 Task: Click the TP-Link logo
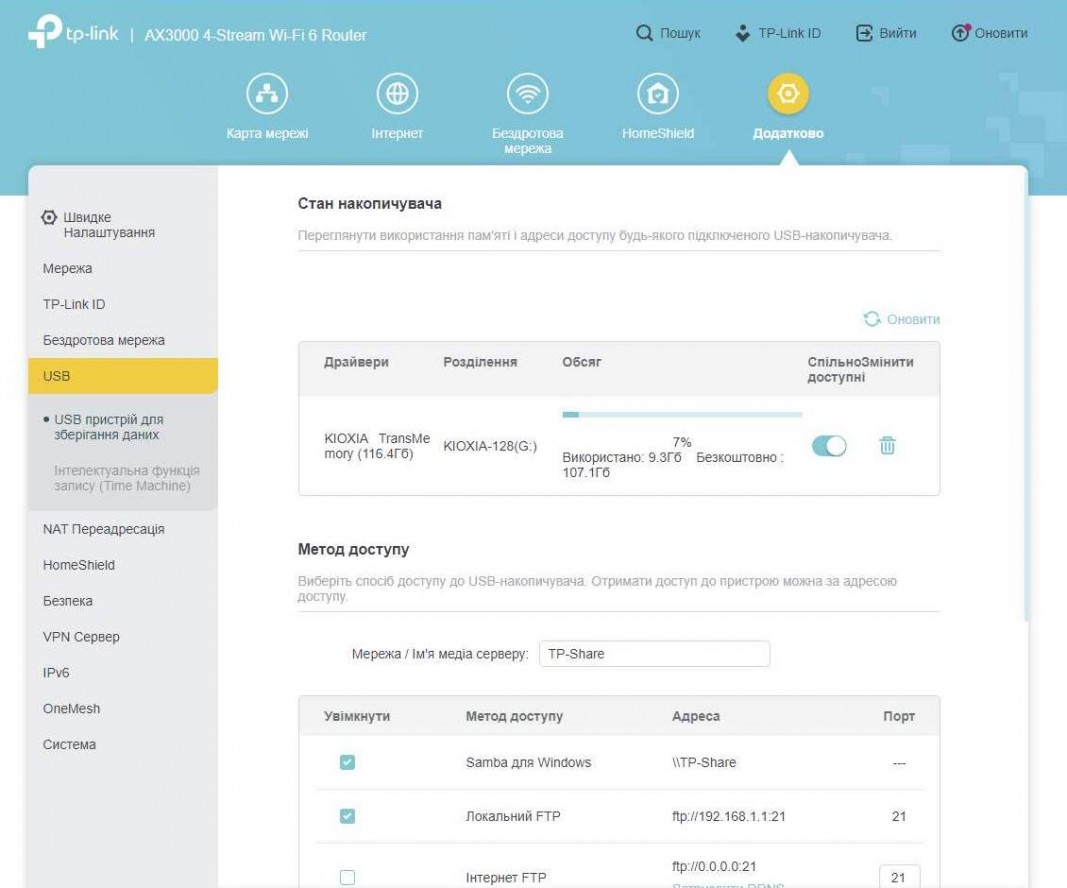[73, 33]
